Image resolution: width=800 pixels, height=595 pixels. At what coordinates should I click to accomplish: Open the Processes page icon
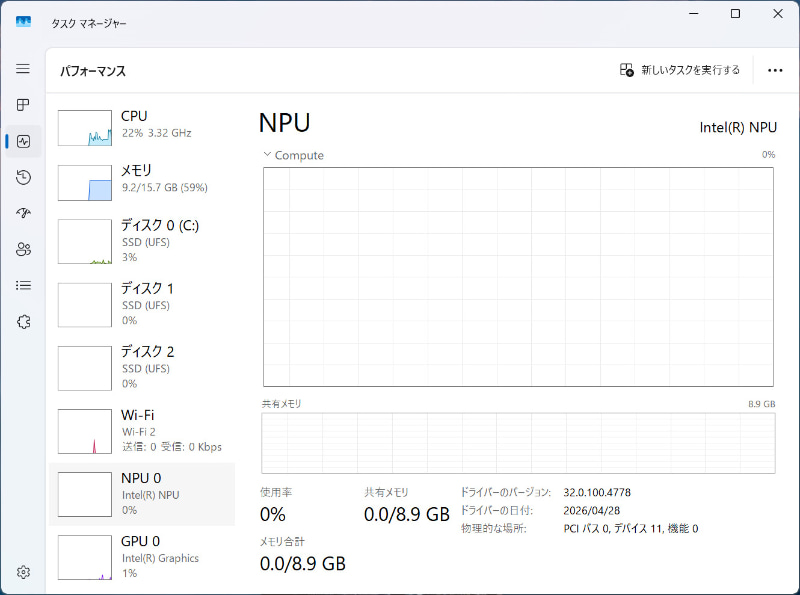click(23, 105)
